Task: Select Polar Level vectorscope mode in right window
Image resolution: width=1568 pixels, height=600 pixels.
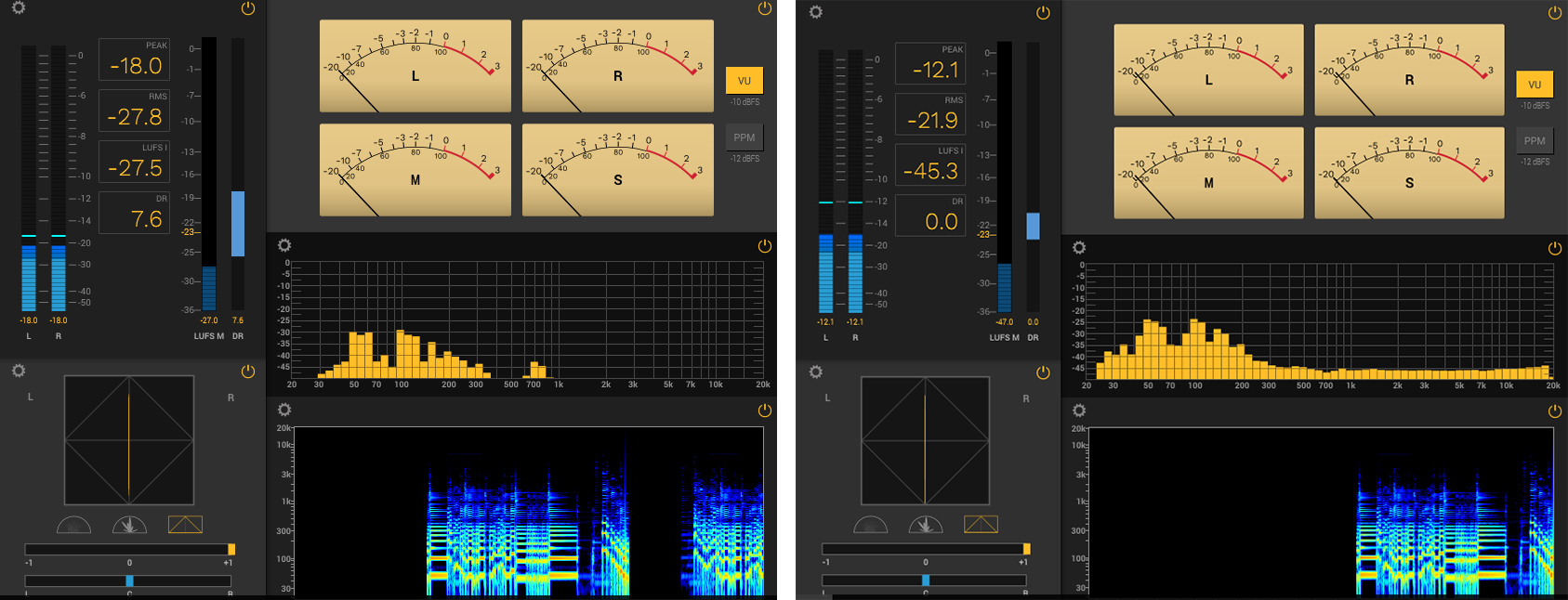Action: [925, 526]
